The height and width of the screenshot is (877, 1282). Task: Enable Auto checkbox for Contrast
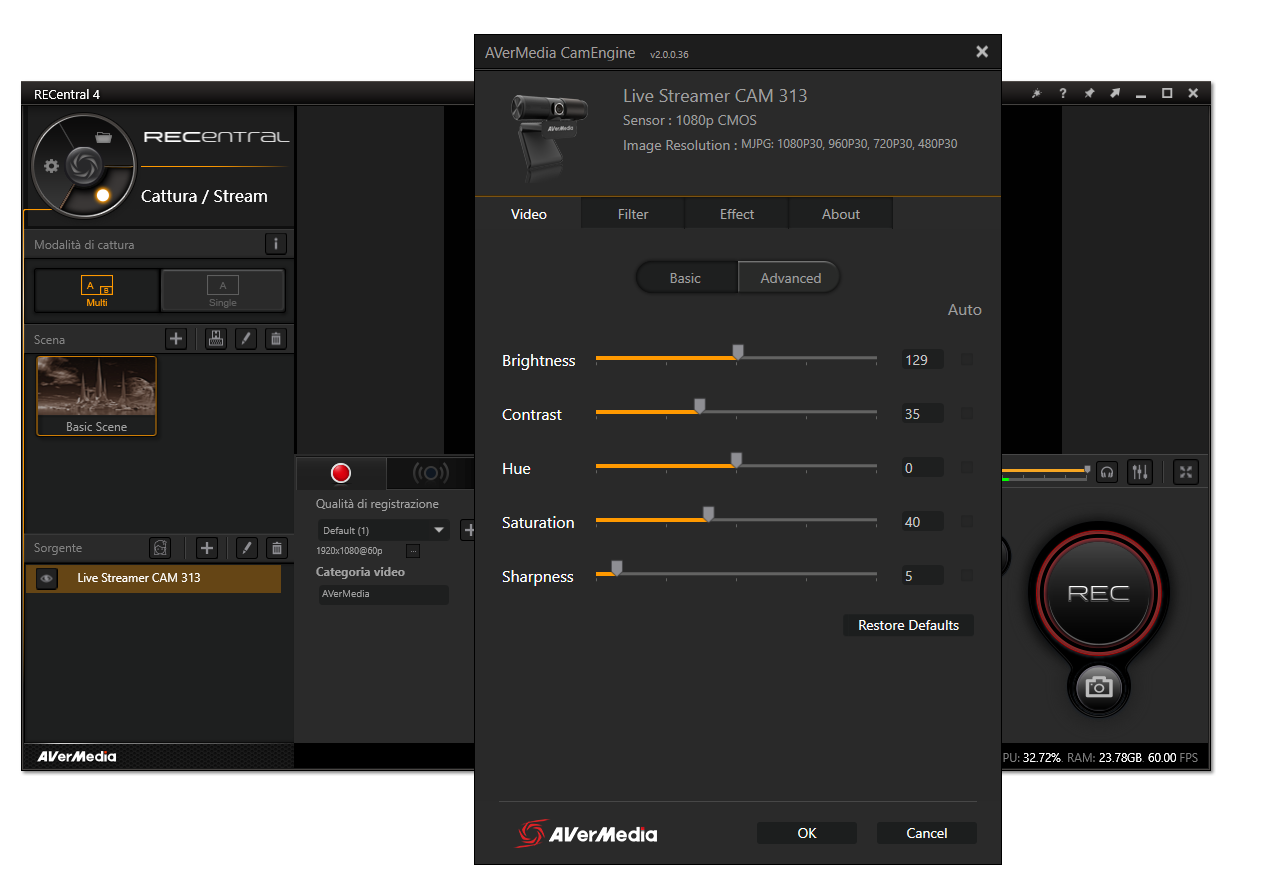[967, 413]
